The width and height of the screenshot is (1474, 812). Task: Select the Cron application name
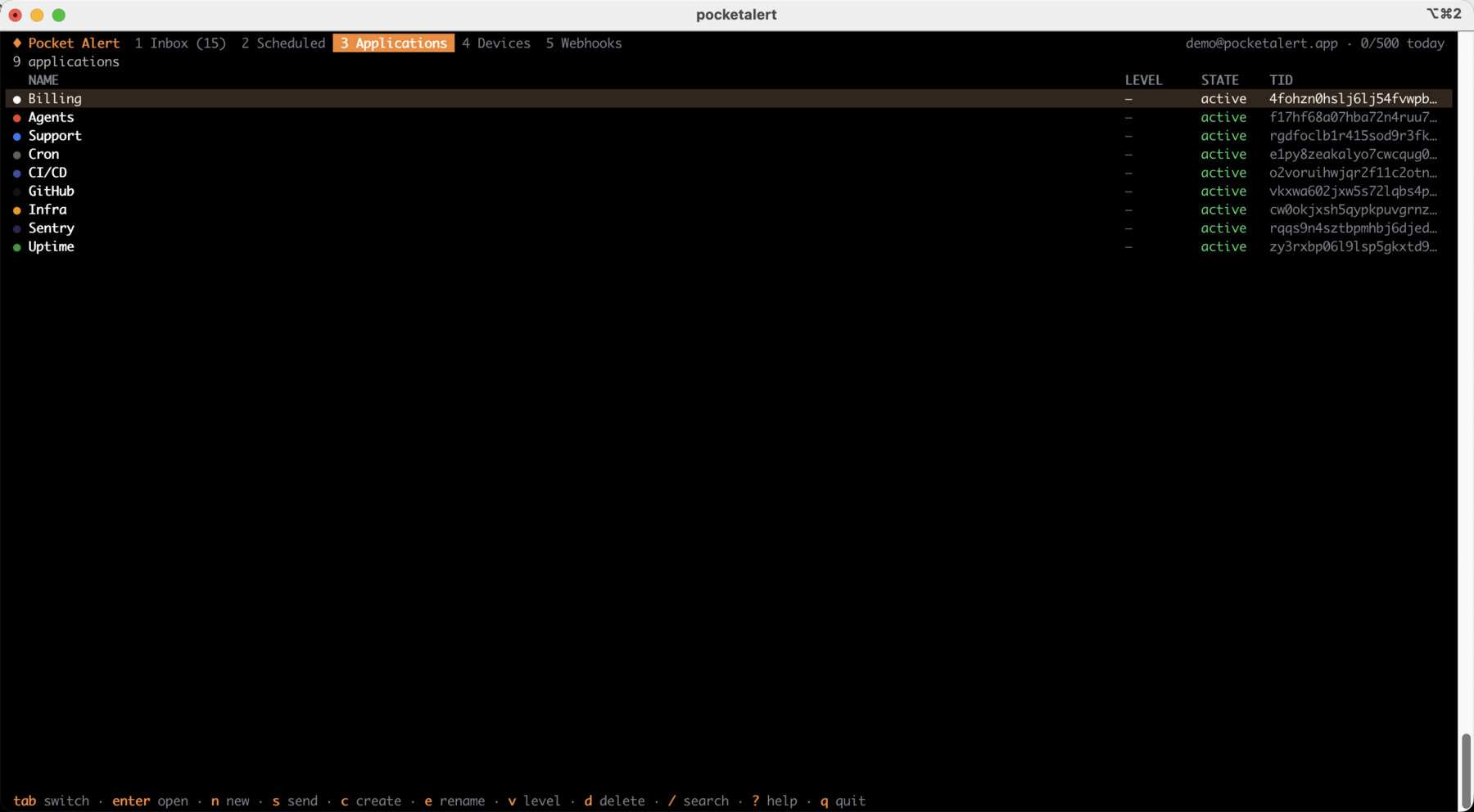pyautogui.click(x=43, y=155)
